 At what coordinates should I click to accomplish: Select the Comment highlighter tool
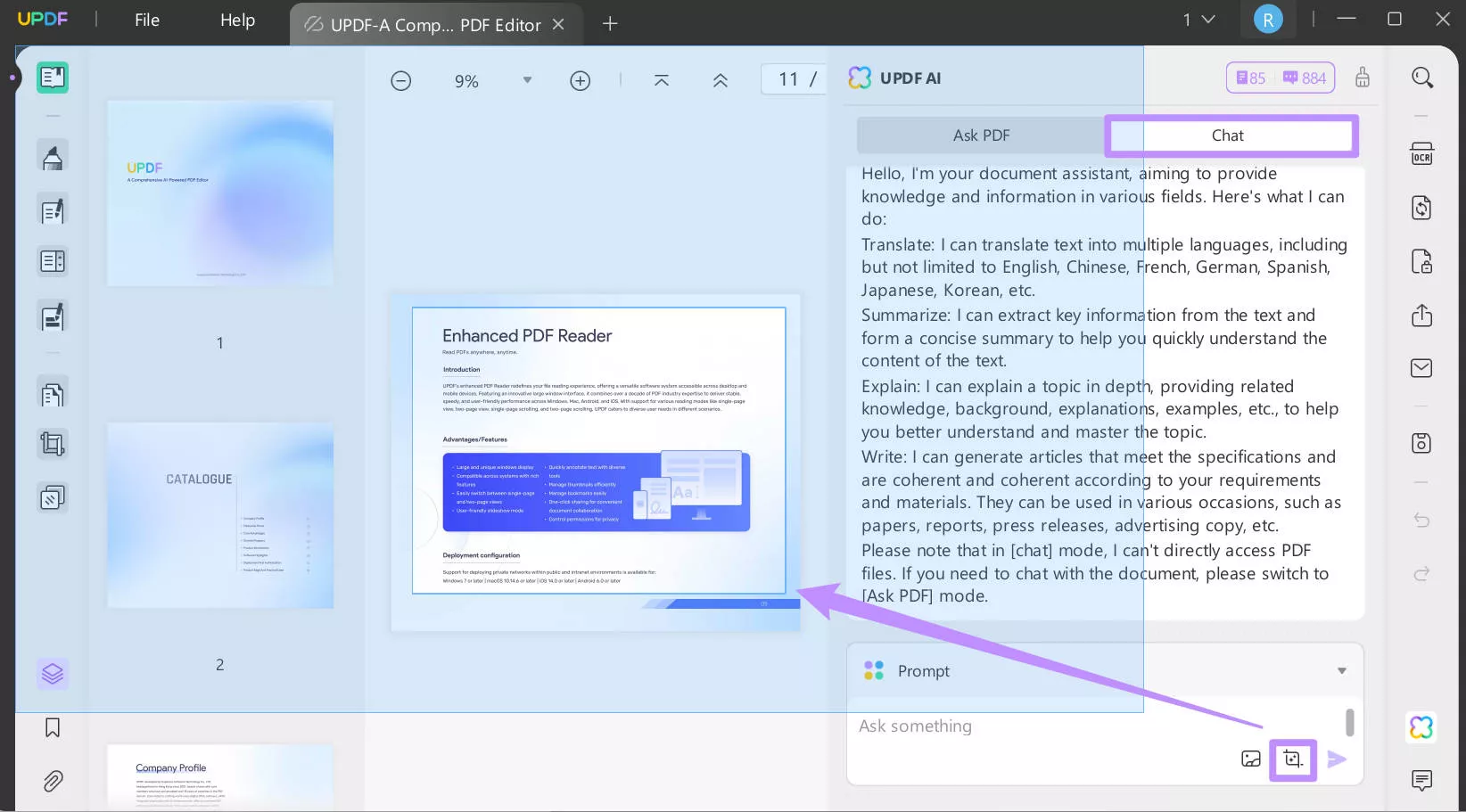point(53,157)
